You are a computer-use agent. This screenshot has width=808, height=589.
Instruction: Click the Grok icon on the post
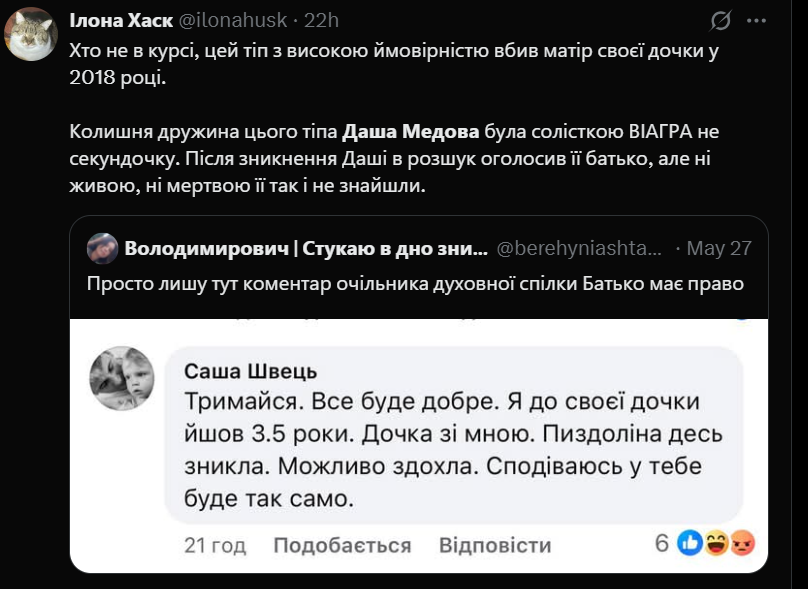click(720, 20)
